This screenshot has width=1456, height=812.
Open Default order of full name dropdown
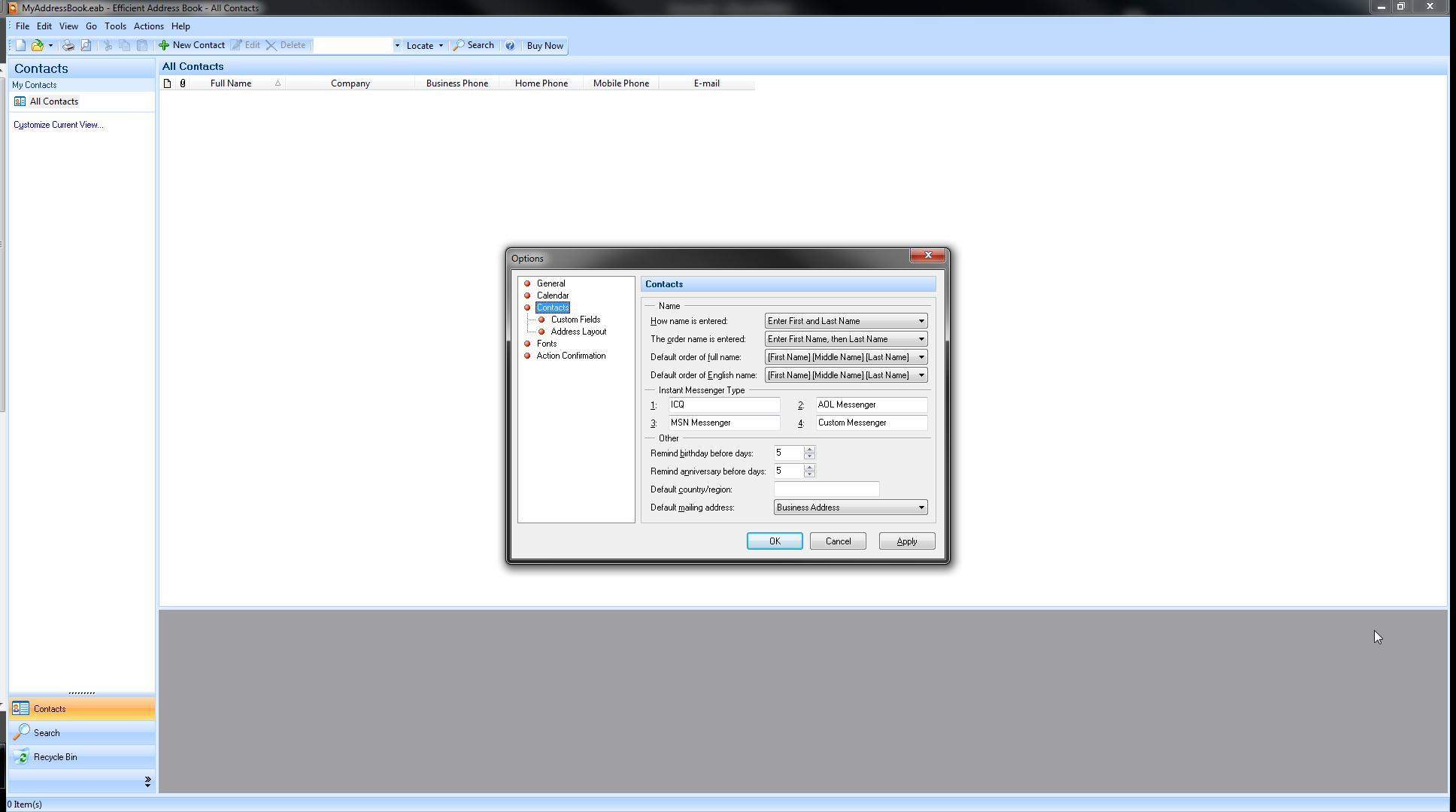846,357
